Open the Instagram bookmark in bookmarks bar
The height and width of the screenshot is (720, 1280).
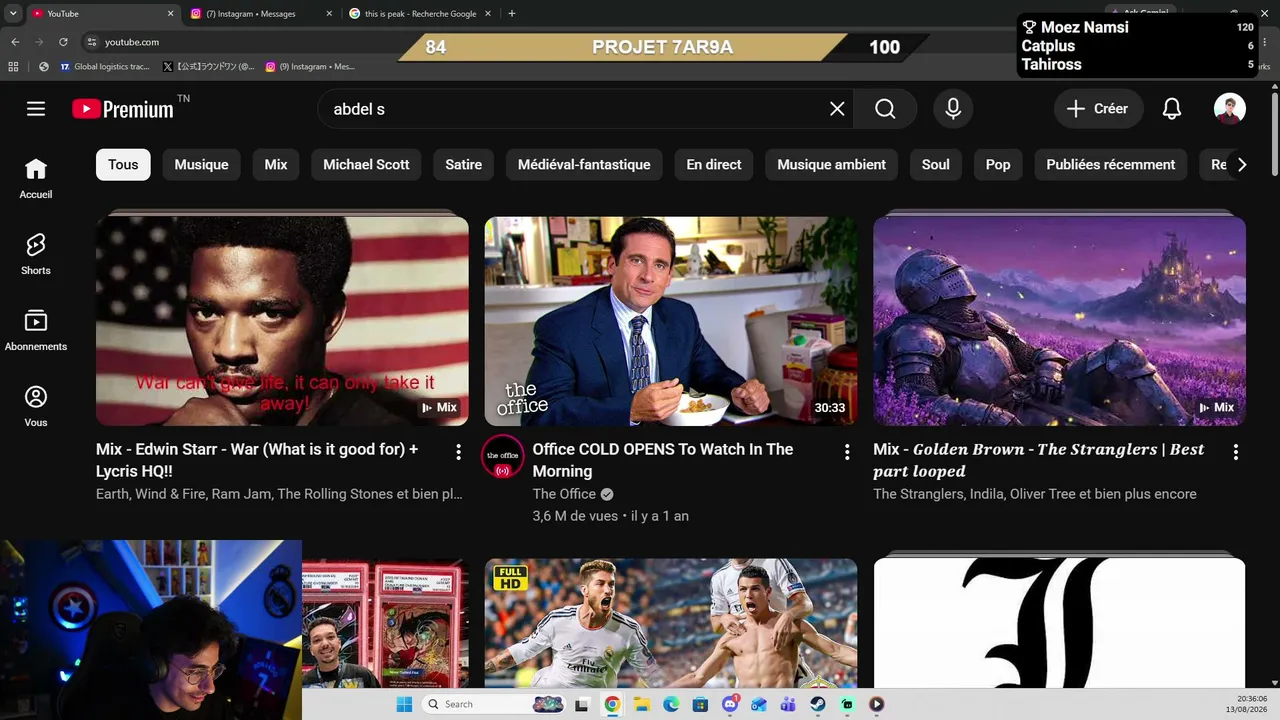(x=310, y=67)
